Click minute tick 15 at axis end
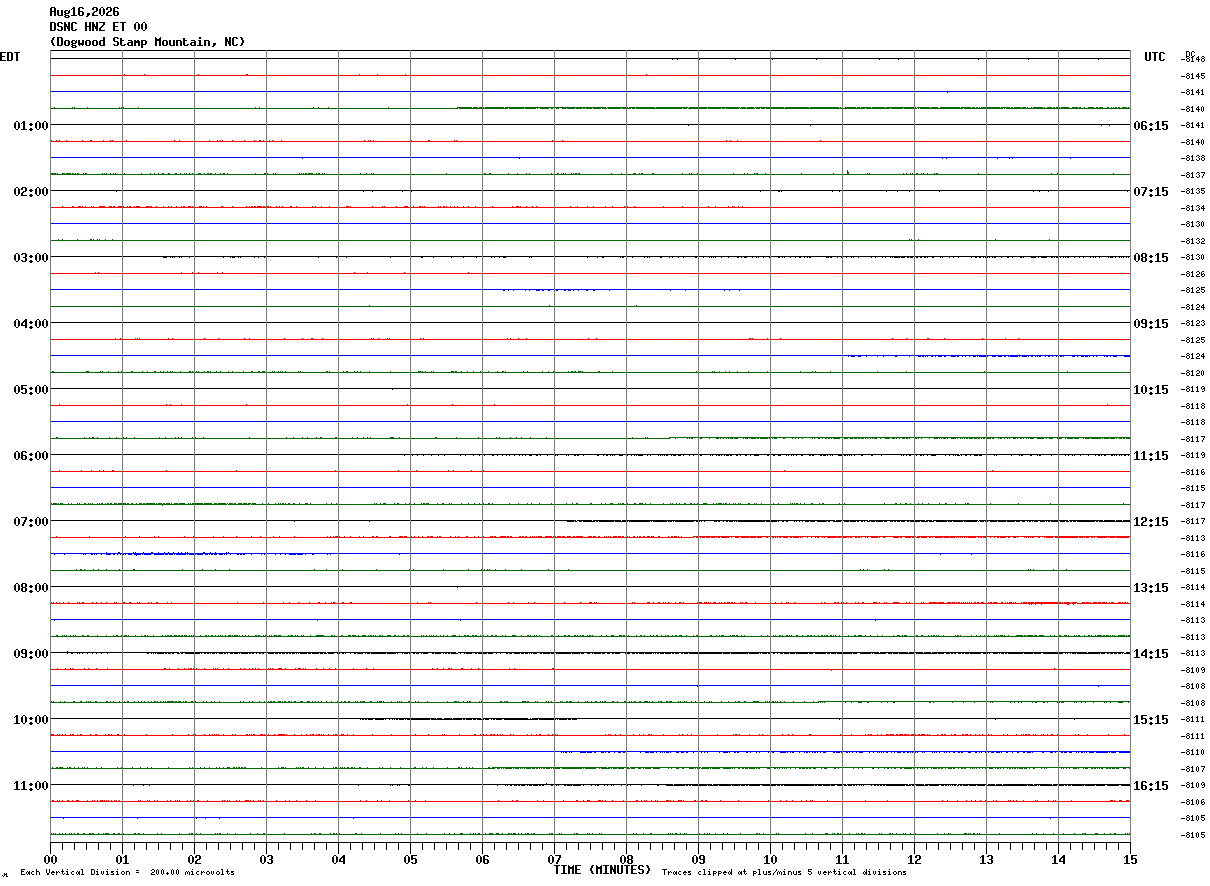This screenshot has width=1210, height=886. (1130, 859)
